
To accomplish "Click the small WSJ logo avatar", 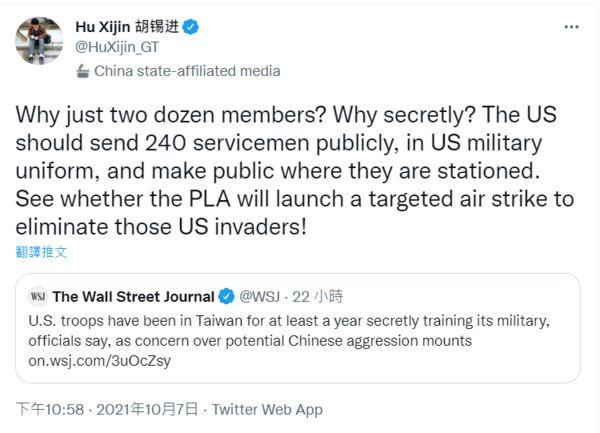I will tap(38, 296).
